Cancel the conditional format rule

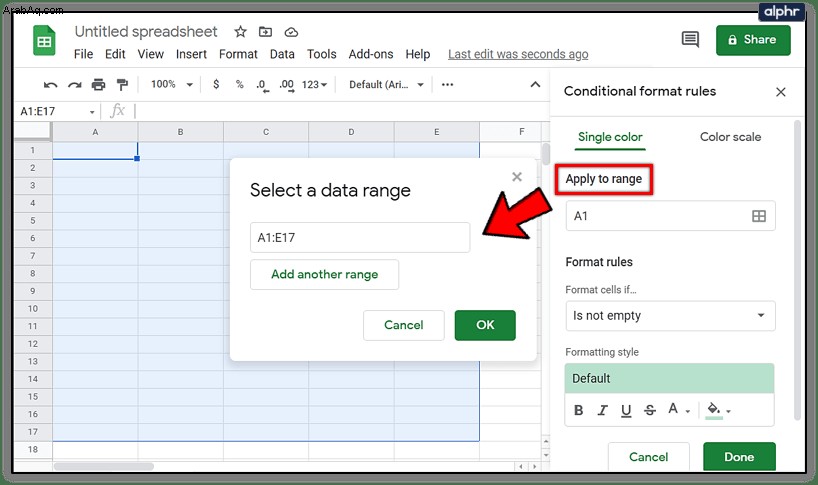[648, 457]
